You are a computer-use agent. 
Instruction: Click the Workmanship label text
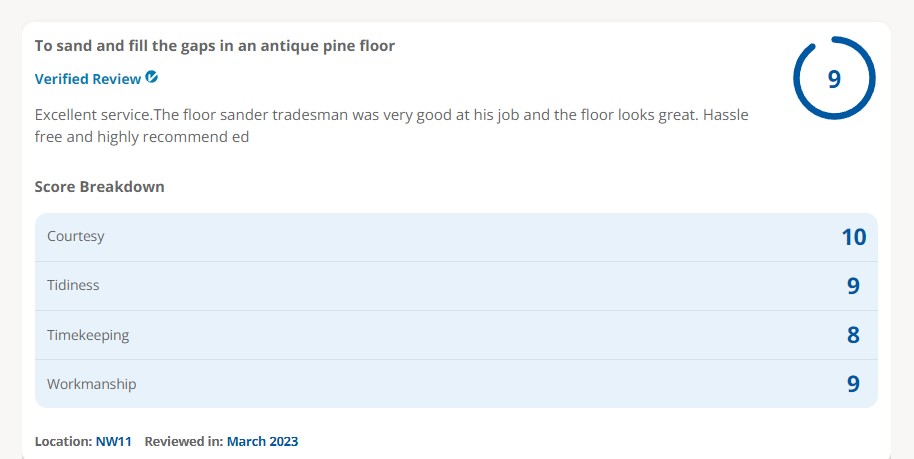(91, 384)
